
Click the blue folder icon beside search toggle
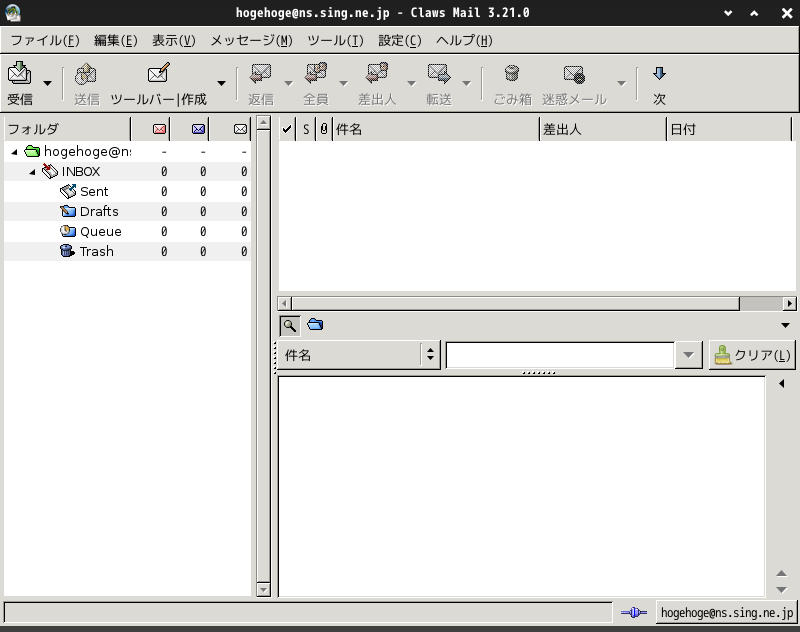click(315, 324)
